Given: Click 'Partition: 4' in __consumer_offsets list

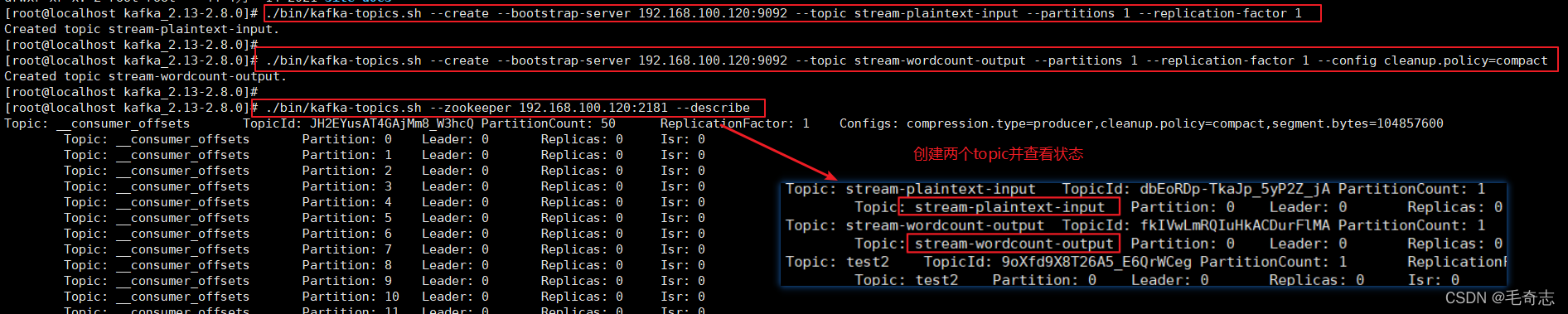Looking at the screenshot, I should point(346,202).
